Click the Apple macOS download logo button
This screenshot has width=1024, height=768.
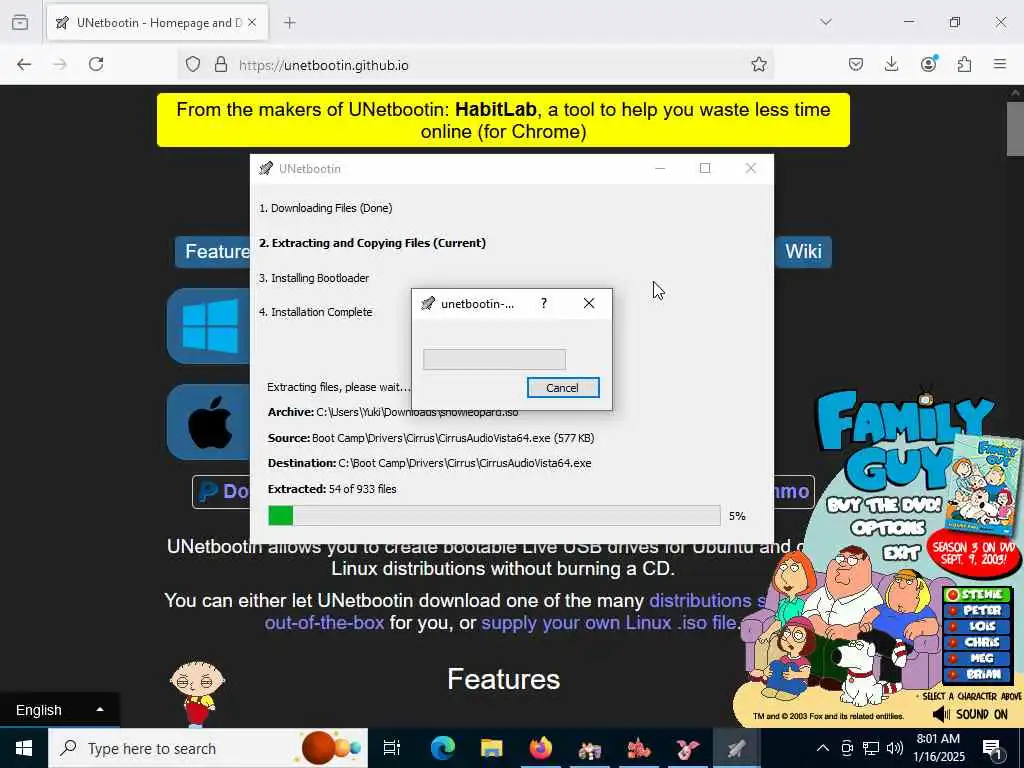click(209, 423)
